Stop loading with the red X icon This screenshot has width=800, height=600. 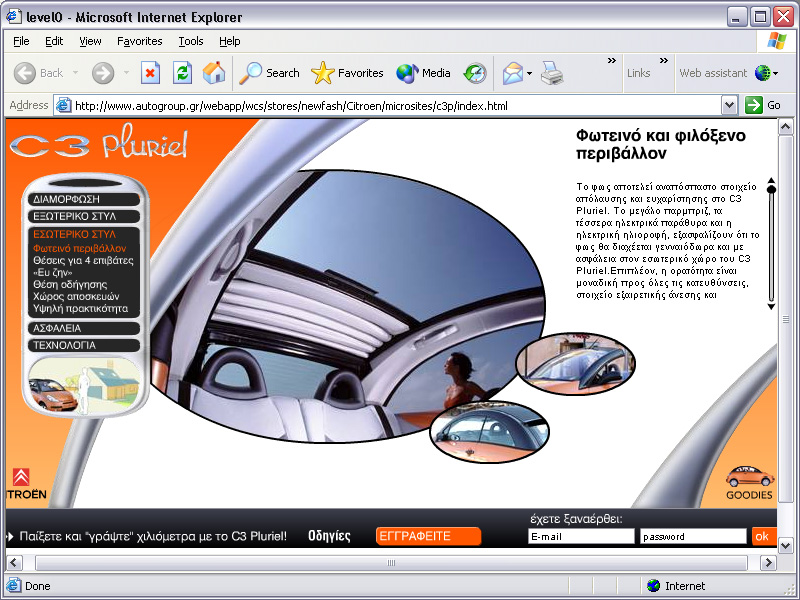[x=150, y=73]
